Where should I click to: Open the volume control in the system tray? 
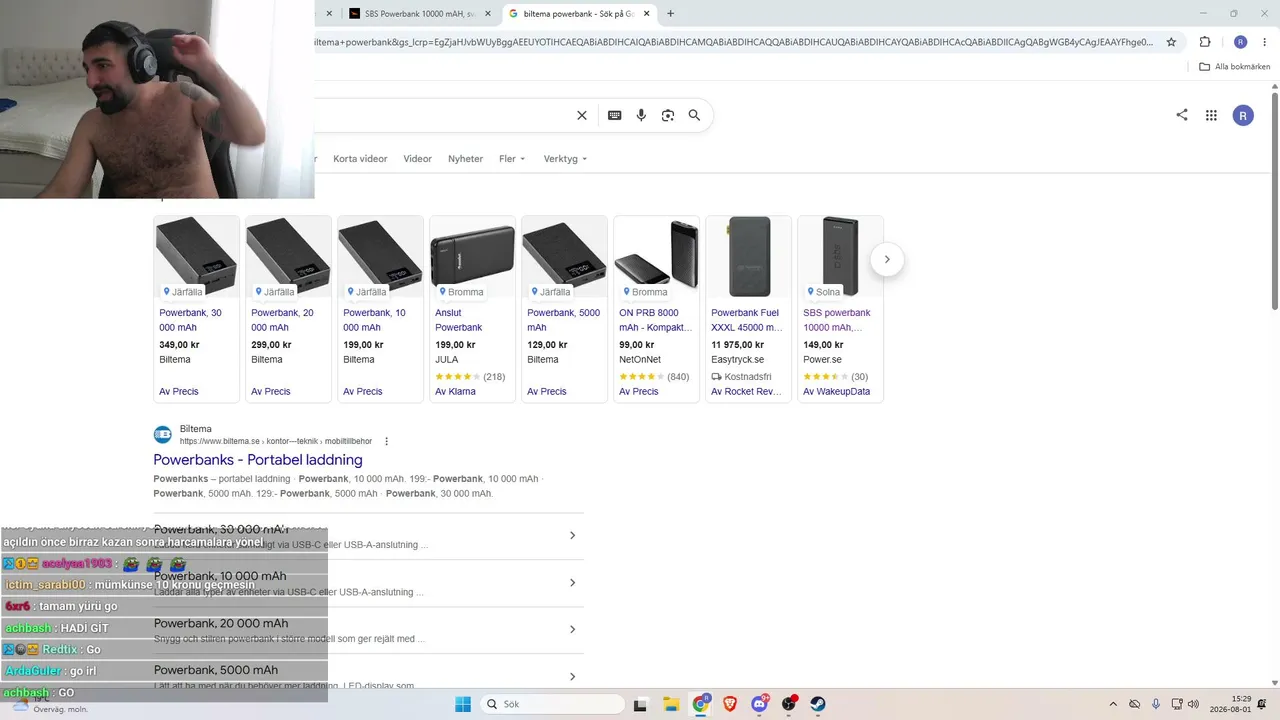1193,704
